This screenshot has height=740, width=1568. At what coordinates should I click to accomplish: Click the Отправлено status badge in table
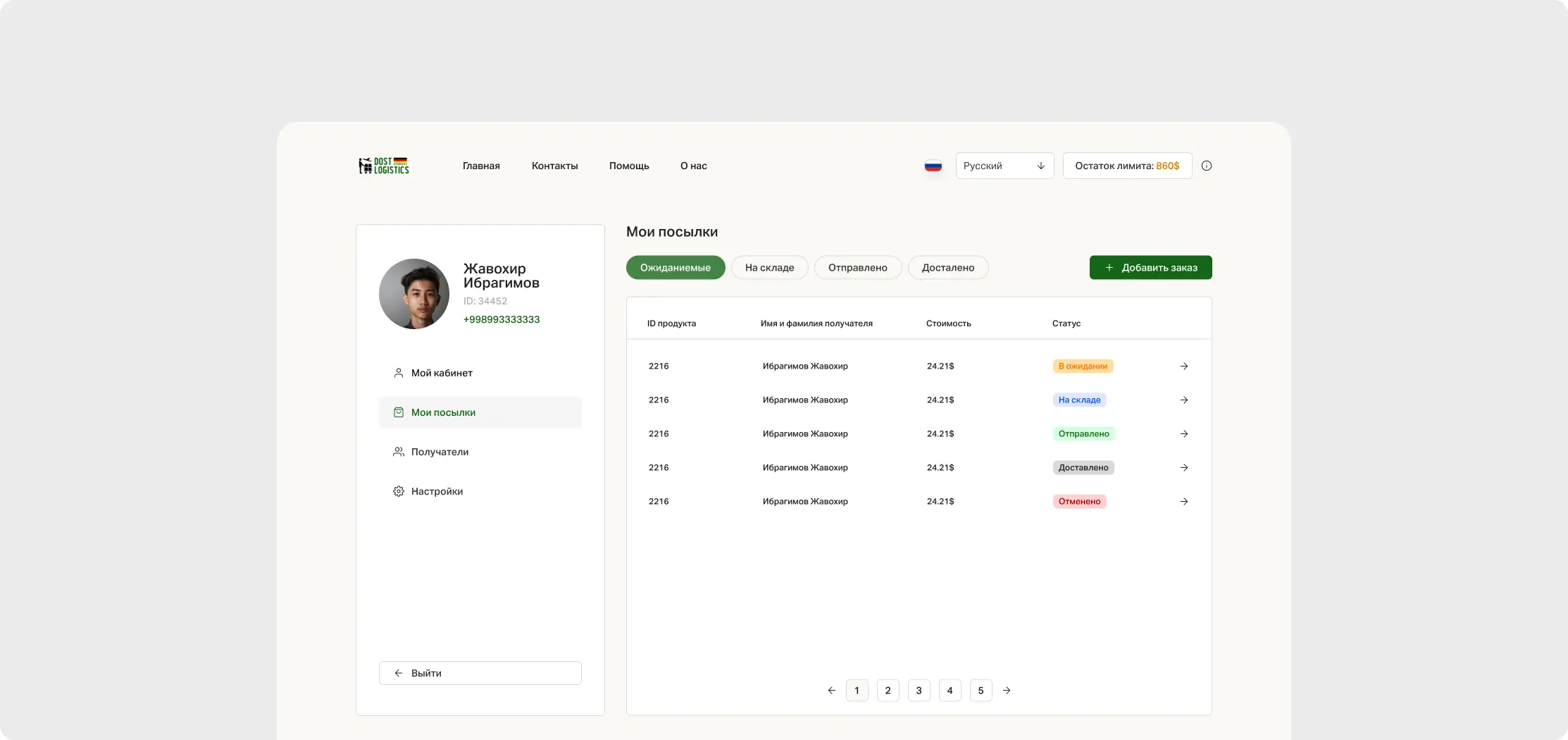click(1083, 434)
